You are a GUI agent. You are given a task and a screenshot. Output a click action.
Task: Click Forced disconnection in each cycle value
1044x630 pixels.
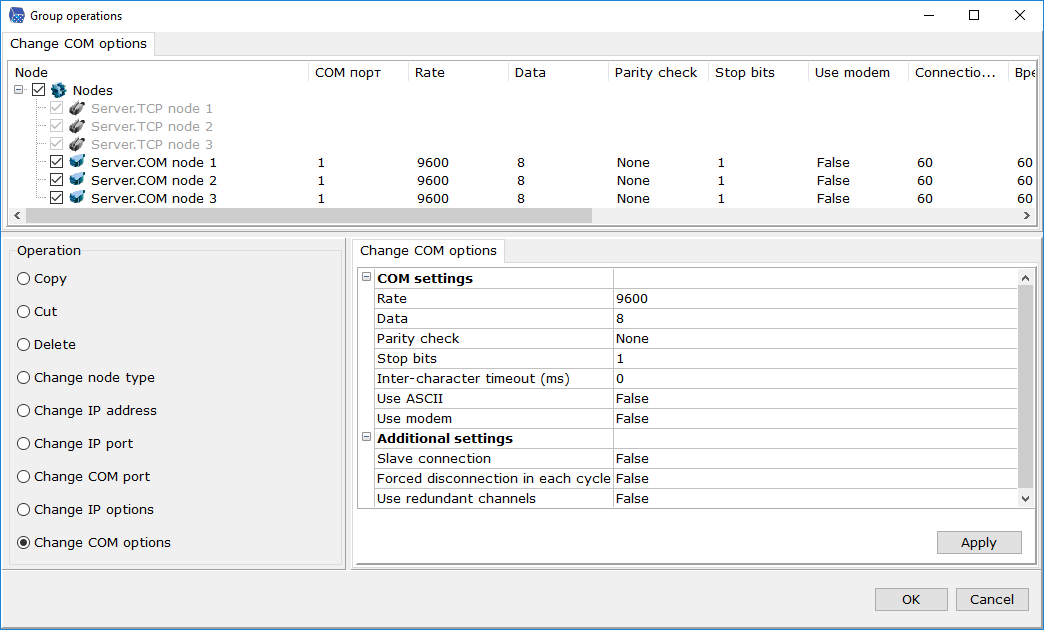pyautogui.click(x=816, y=478)
